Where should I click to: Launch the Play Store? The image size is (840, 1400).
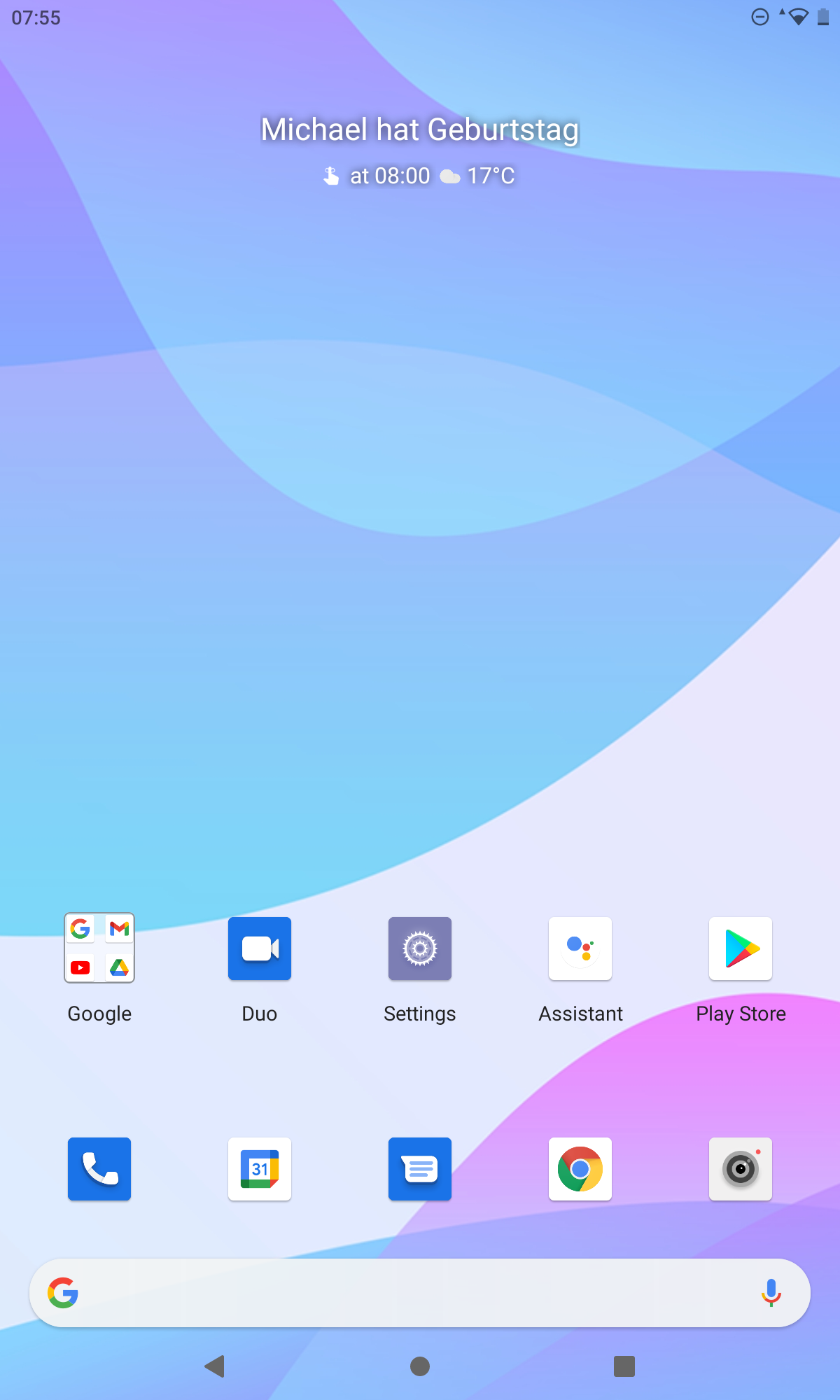[x=741, y=948]
